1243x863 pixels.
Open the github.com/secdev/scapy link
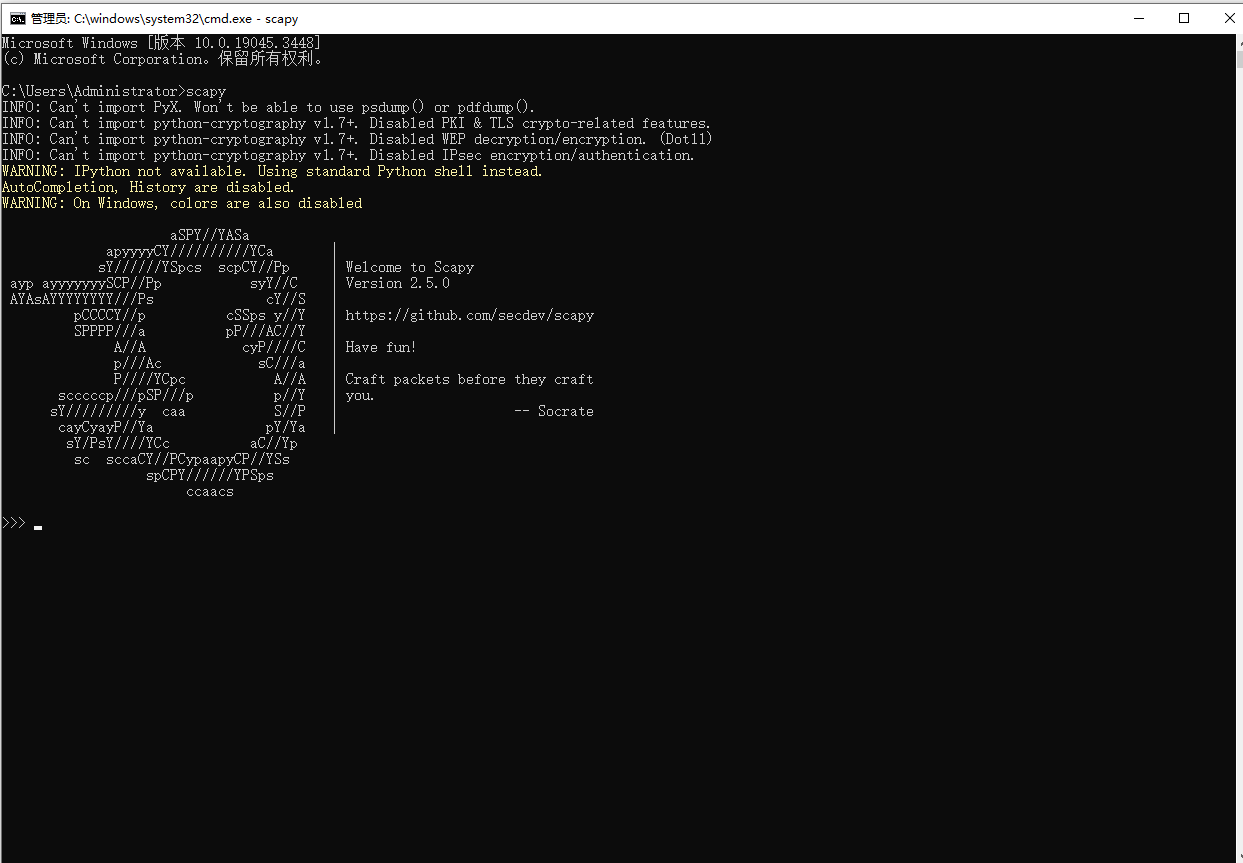point(470,315)
